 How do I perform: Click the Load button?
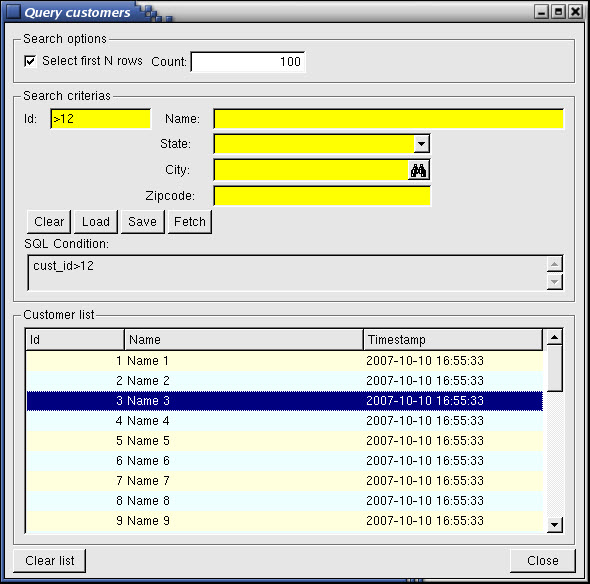click(x=96, y=222)
